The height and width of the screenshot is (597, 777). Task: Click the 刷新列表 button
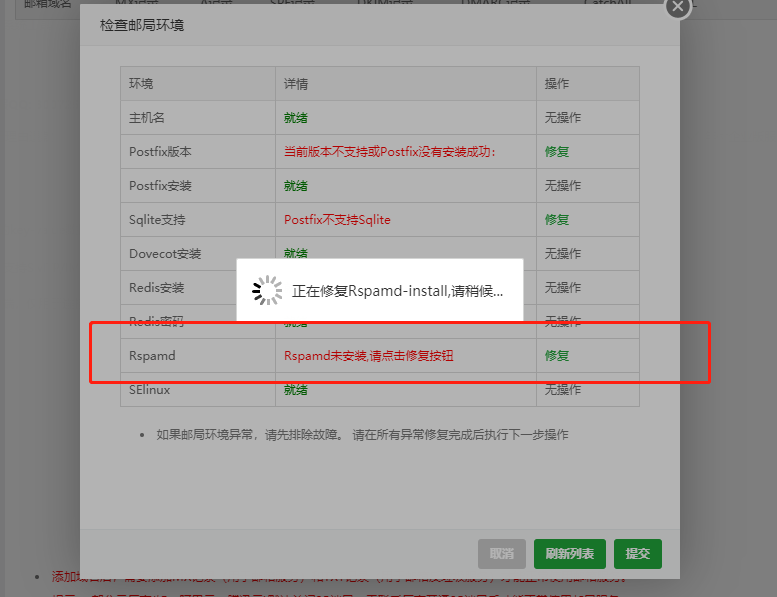(x=569, y=553)
